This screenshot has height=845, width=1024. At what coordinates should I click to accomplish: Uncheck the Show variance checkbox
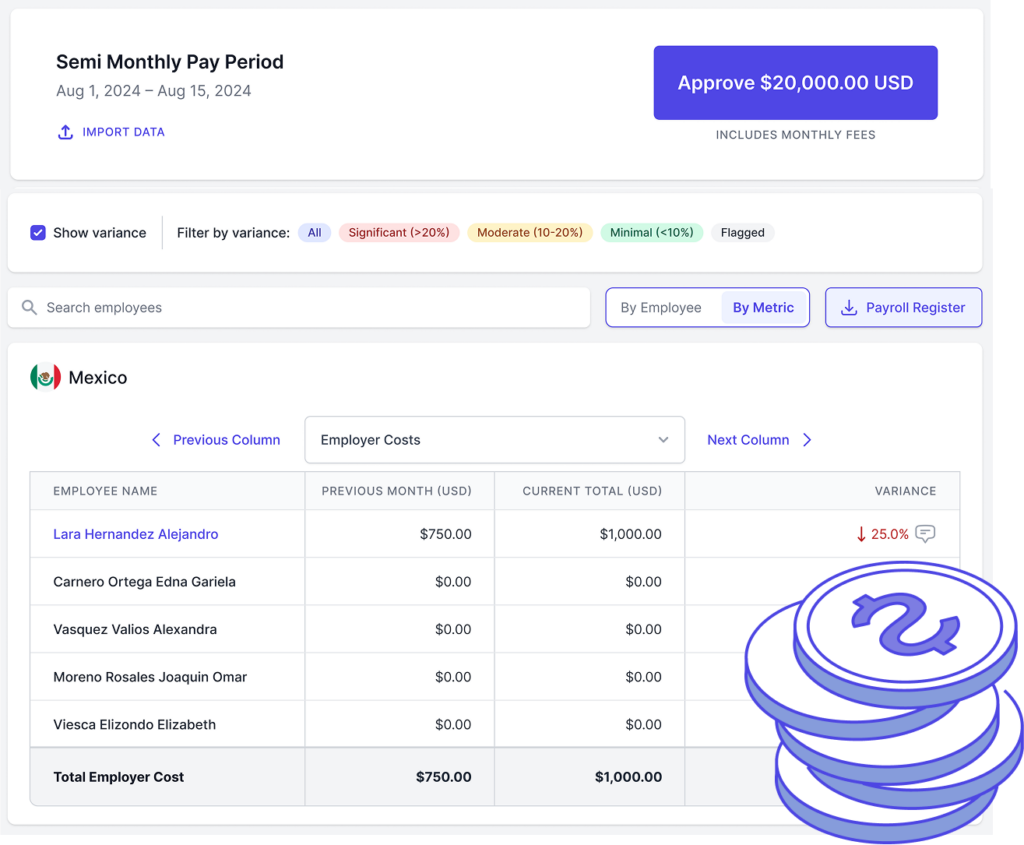point(38,233)
